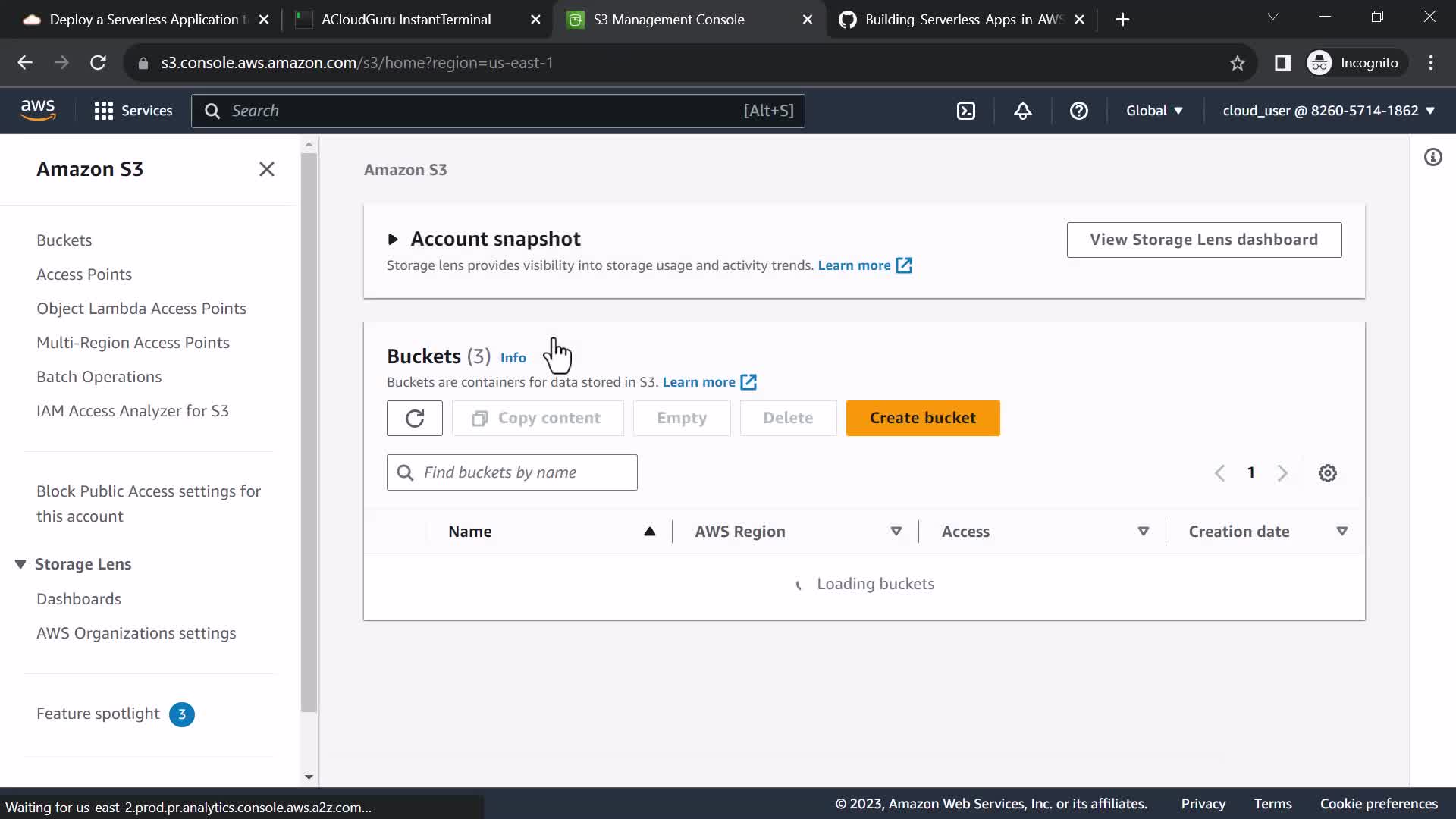Open bucket table preferences gear
Viewport: 1456px width, 819px height.
tap(1327, 473)
